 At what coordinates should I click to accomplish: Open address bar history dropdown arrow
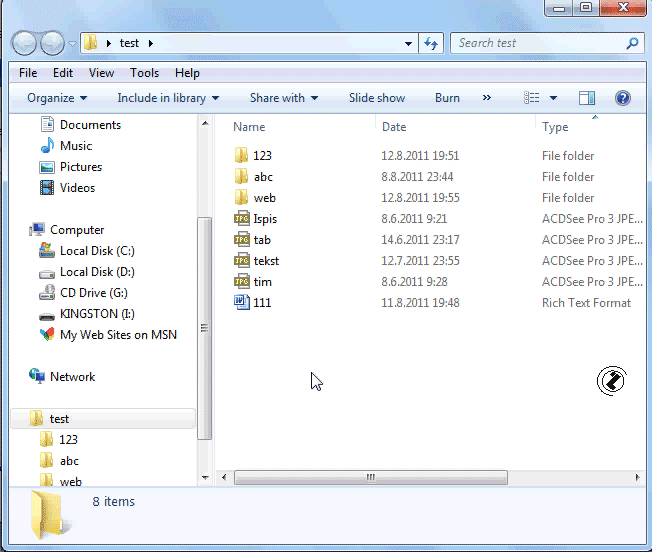(408, 44)
